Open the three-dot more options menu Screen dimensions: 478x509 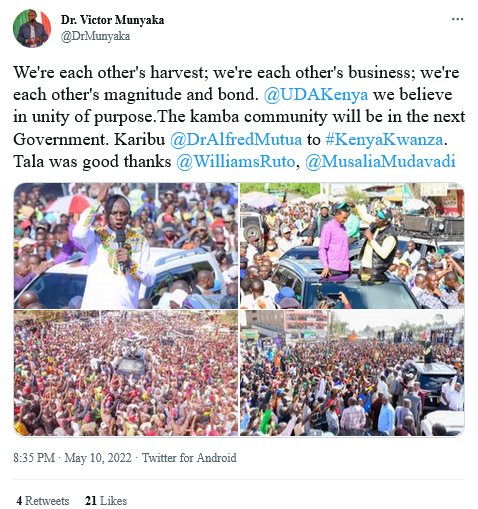point(457,19)
